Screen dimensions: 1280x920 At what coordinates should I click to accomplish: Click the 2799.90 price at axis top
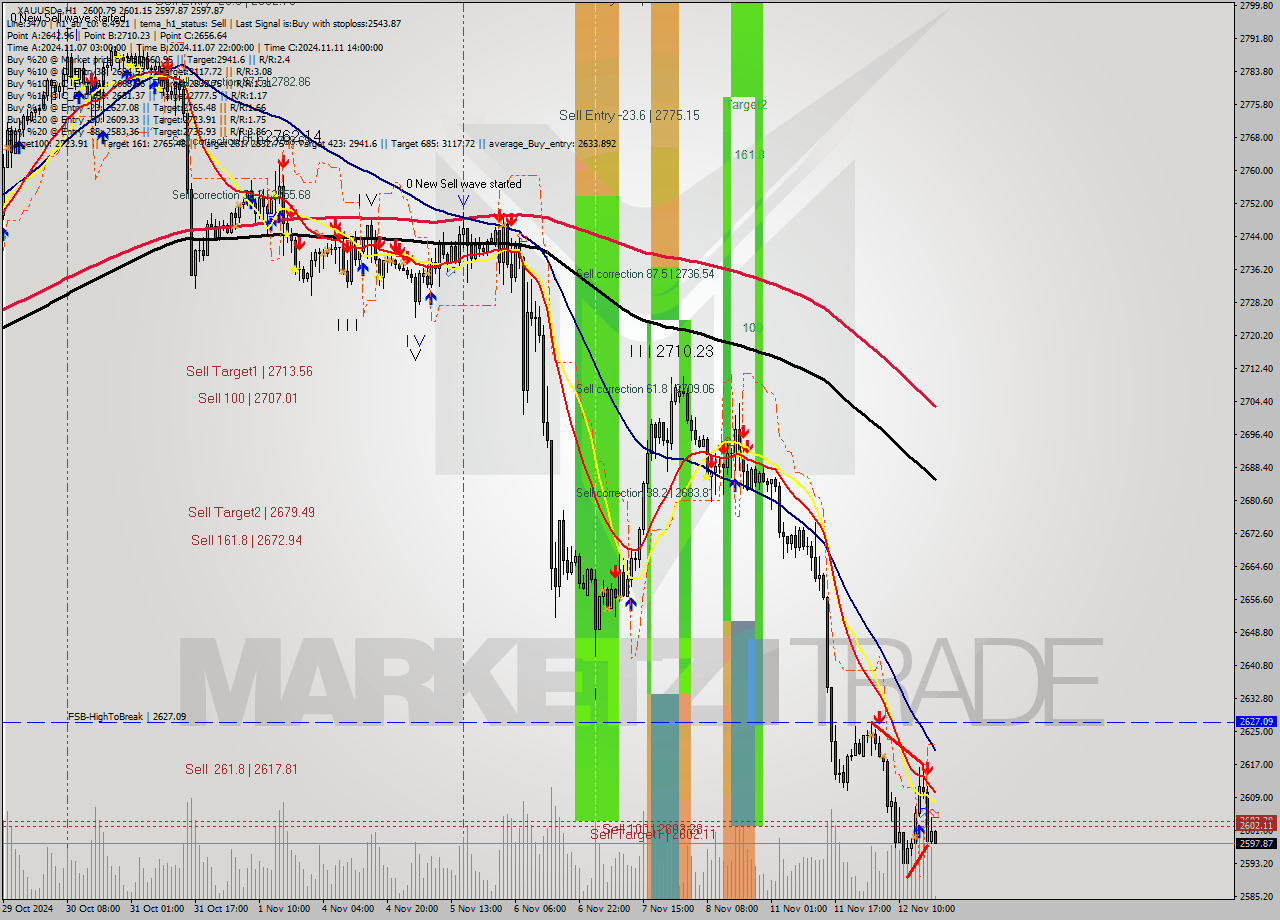1256,6
